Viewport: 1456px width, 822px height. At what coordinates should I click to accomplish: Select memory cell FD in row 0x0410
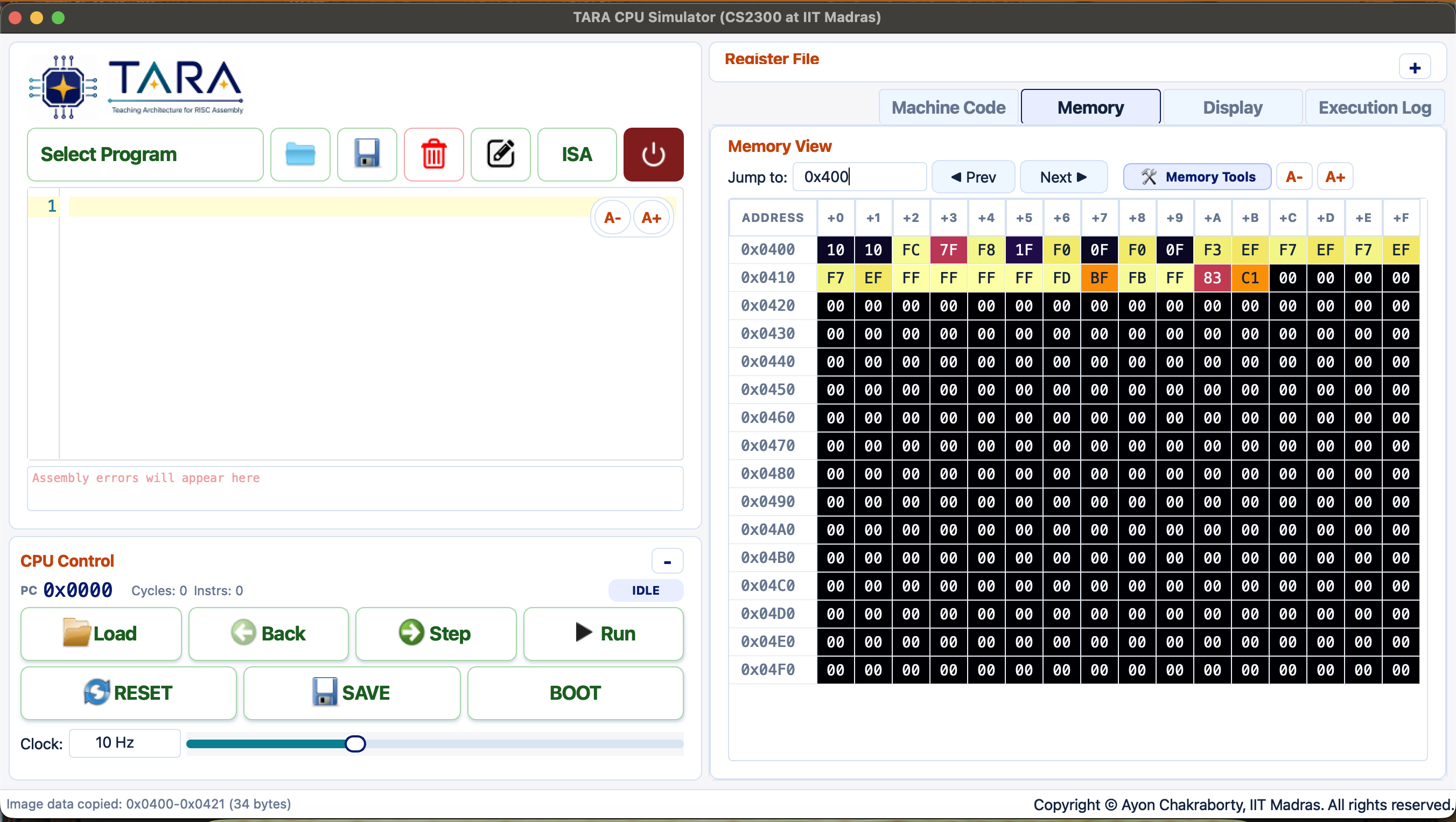(1061, 278)
